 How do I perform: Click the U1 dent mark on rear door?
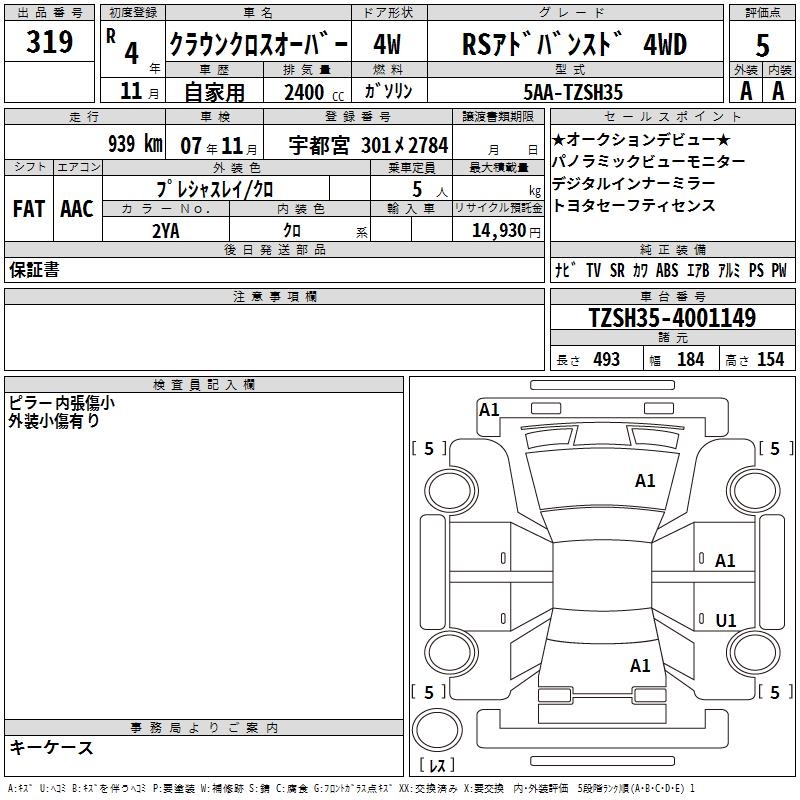point(726,620)
